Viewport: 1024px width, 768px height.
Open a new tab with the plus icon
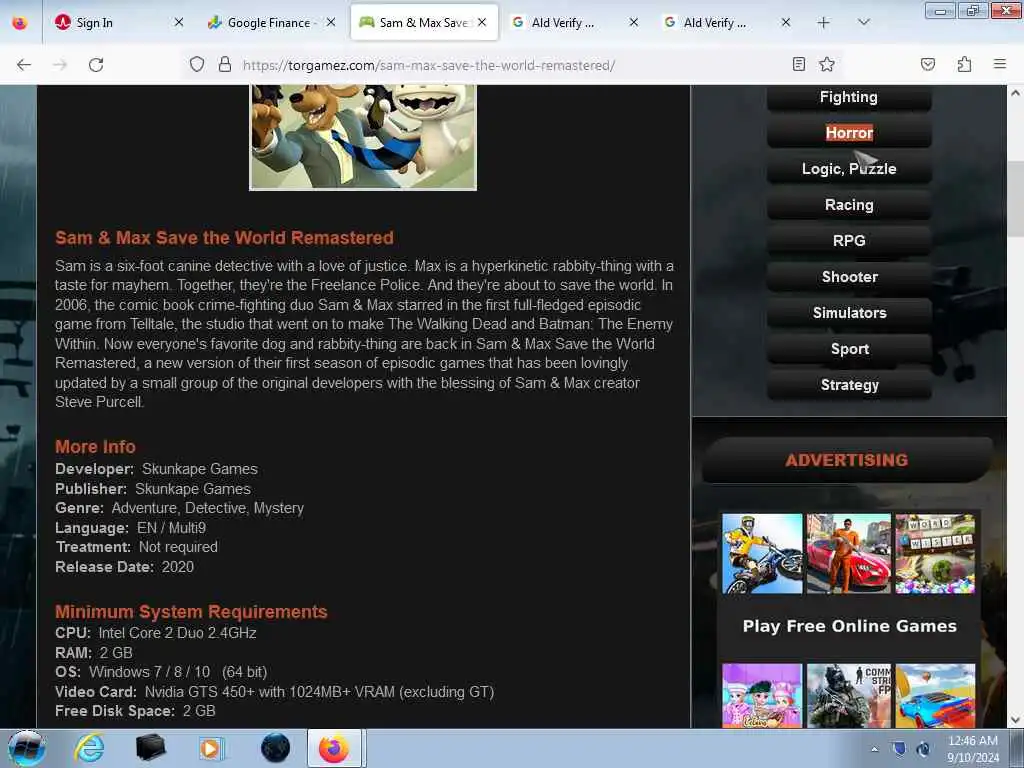point(824,23)
